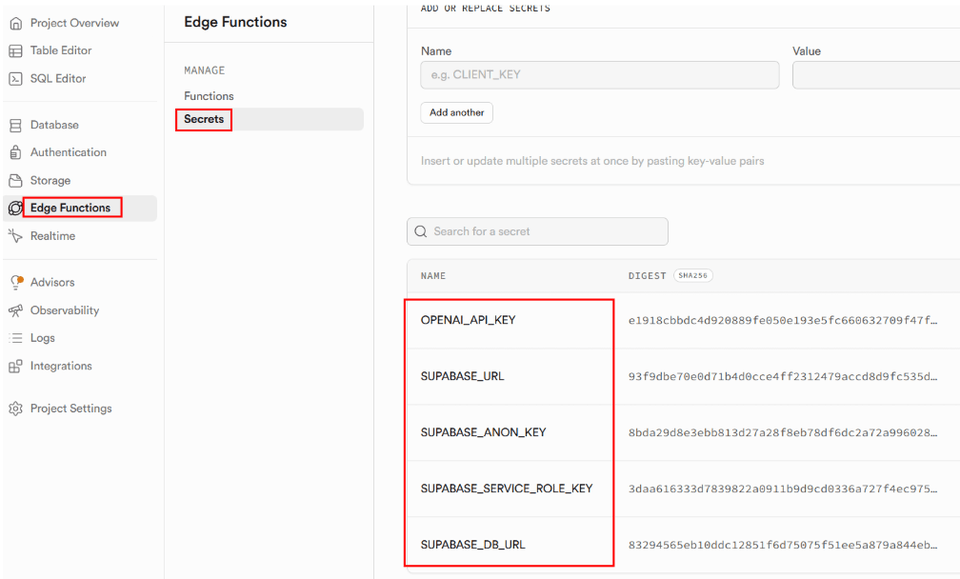Click the Advisors lightbulb icon
The image size is (960, 579).
[17, 282]
